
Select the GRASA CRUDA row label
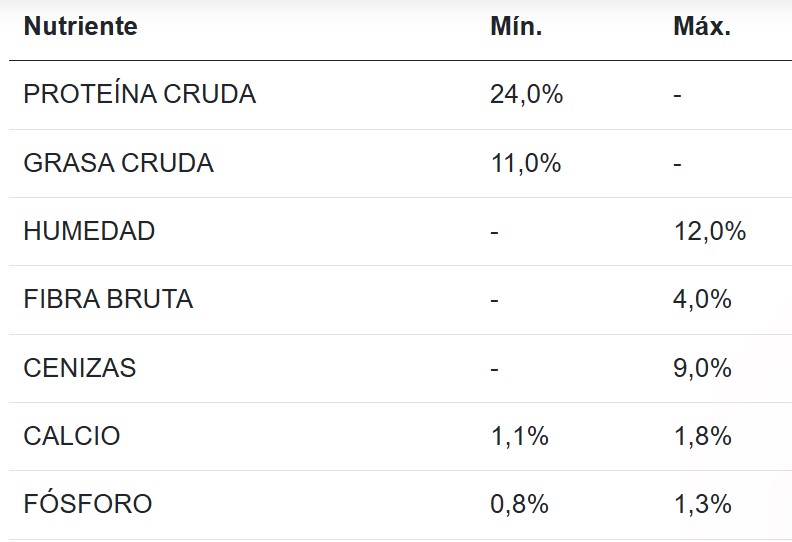119,163
